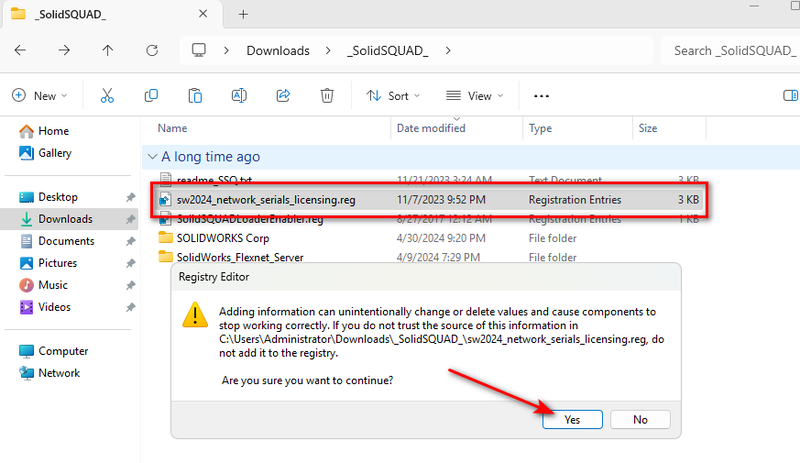800x463 pixels.
Task: Minimize the File Explorer window
Action: tap(754, 6)
